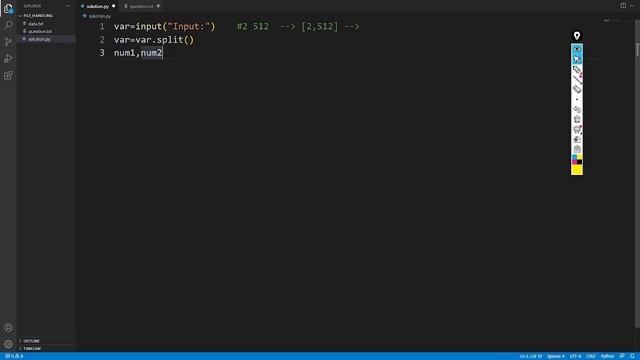The image size is (640, 360).
Task: Select the pen tool in annotation toolbar
Action: [x=577, y=70]
